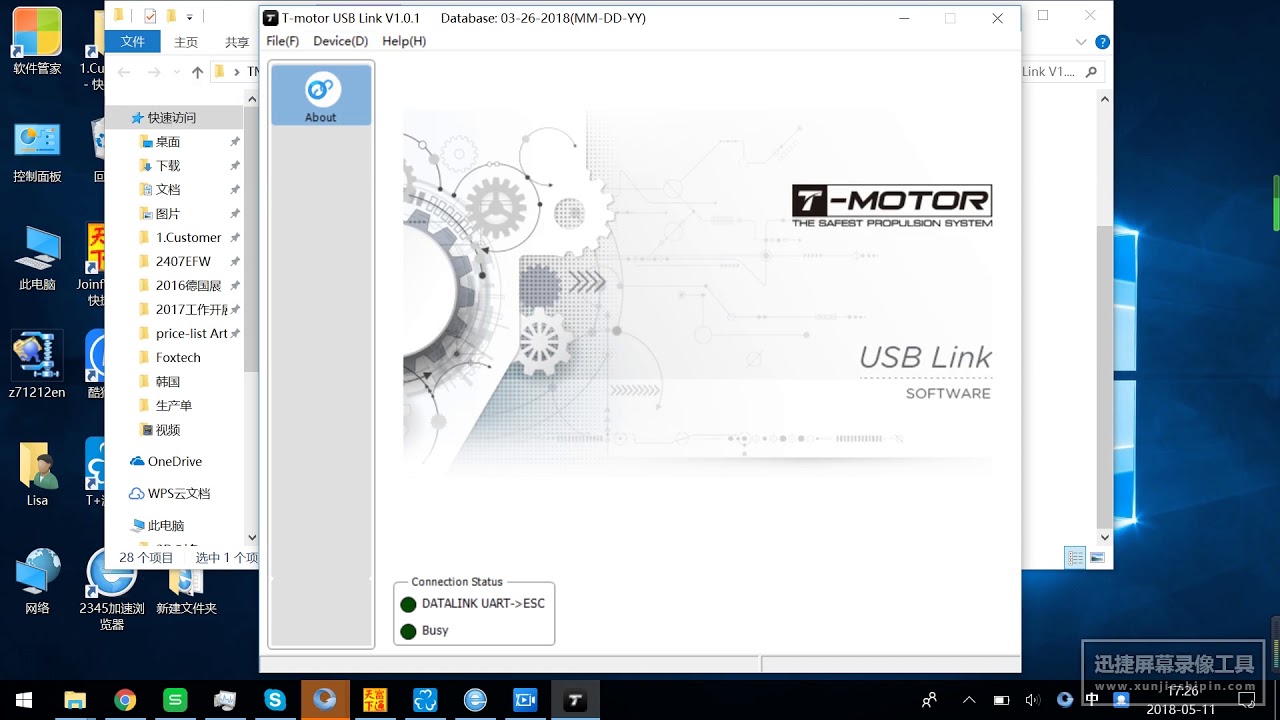Open the 韩国 folder
This screenshot has height=720, width=1280.
(x=168, y=382)
